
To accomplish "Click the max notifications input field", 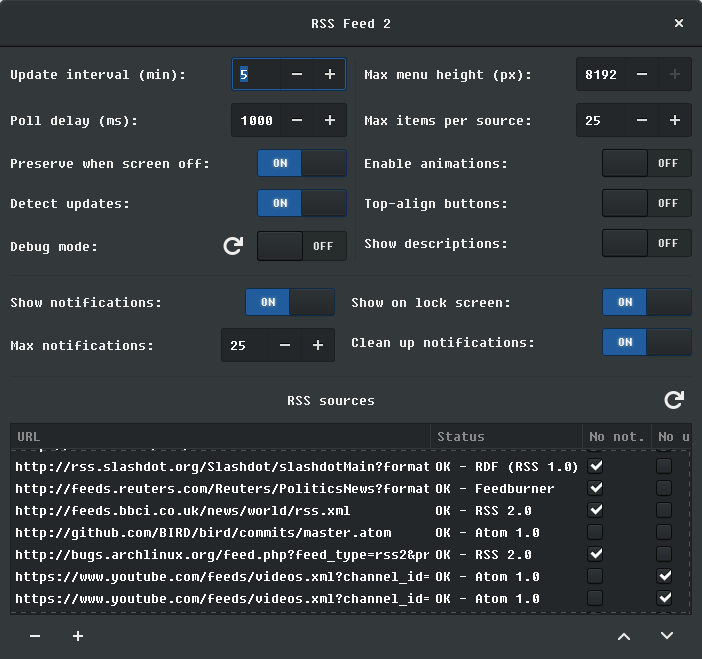I will click(x=245, y=345).
